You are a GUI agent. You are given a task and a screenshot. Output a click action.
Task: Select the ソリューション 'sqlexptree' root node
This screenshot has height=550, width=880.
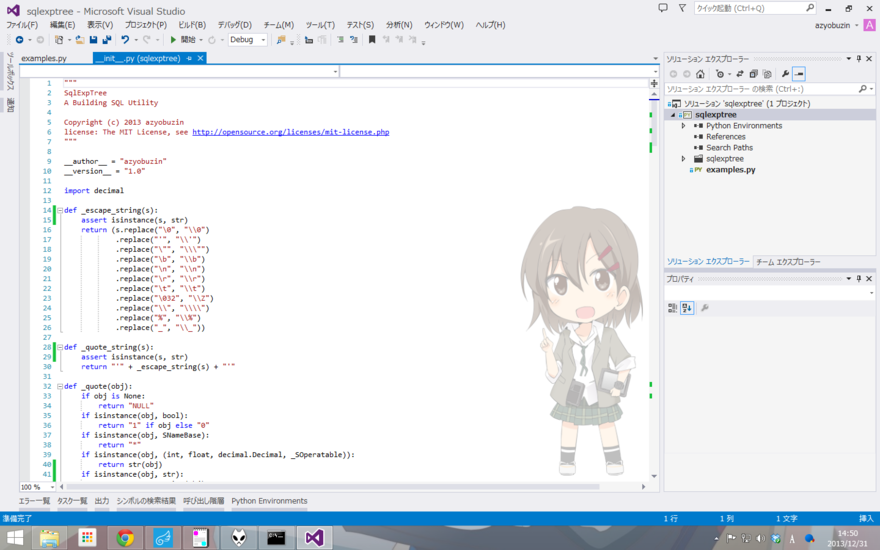747,104
